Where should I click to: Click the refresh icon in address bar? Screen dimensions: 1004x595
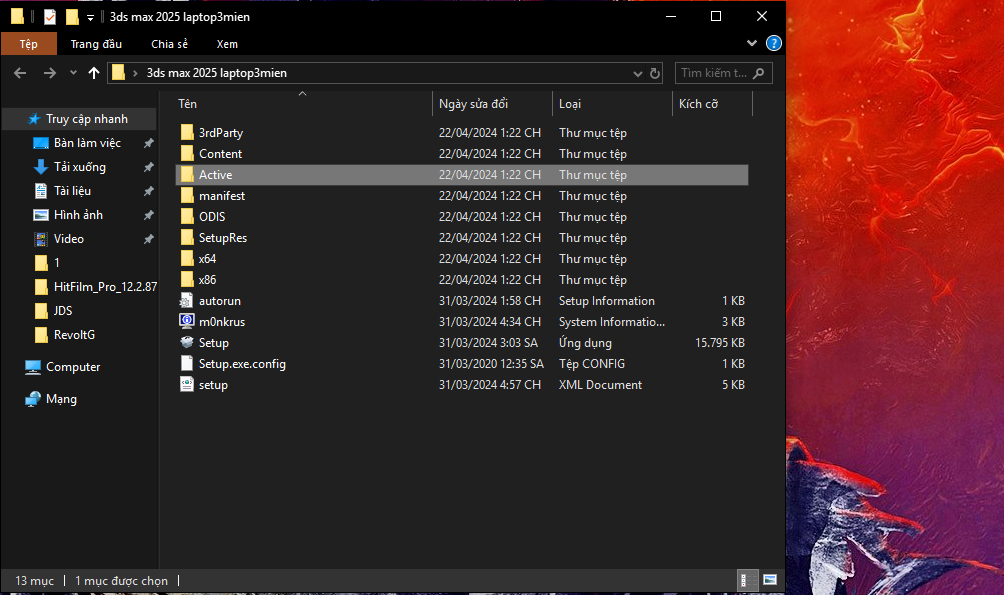point(655,73)
